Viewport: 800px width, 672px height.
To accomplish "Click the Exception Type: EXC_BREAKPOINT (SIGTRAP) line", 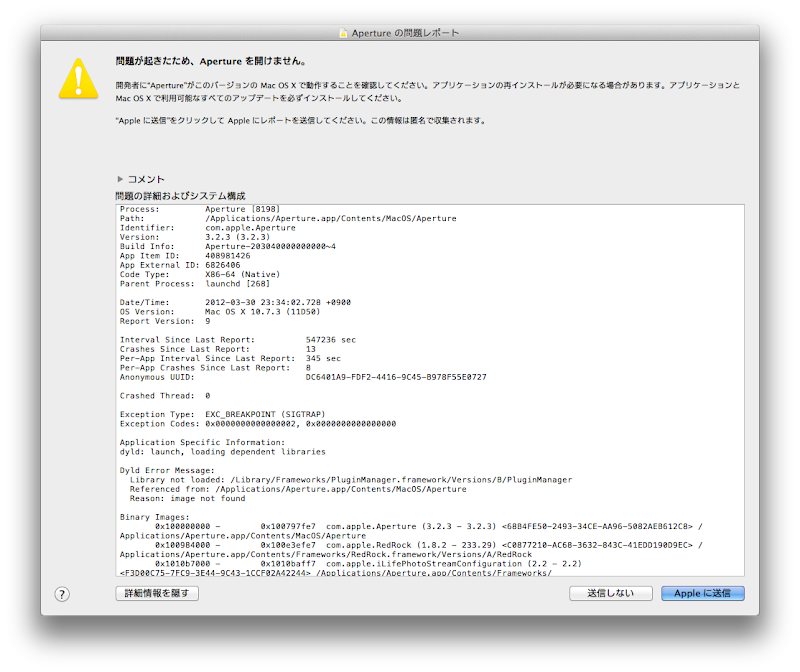I will click(222, 415).
